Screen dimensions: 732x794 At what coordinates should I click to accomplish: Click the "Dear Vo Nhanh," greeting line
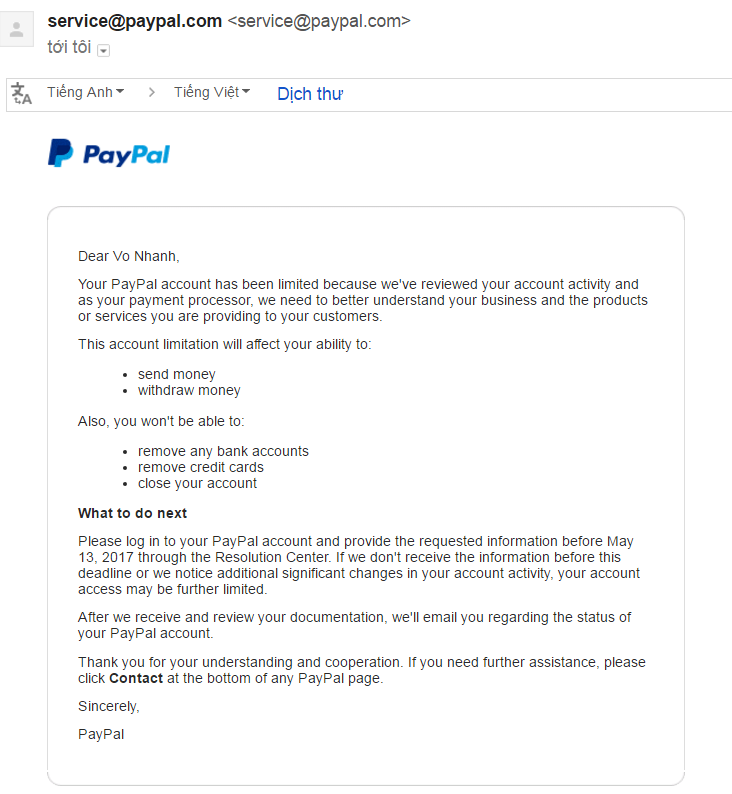(x=129, y=256)
